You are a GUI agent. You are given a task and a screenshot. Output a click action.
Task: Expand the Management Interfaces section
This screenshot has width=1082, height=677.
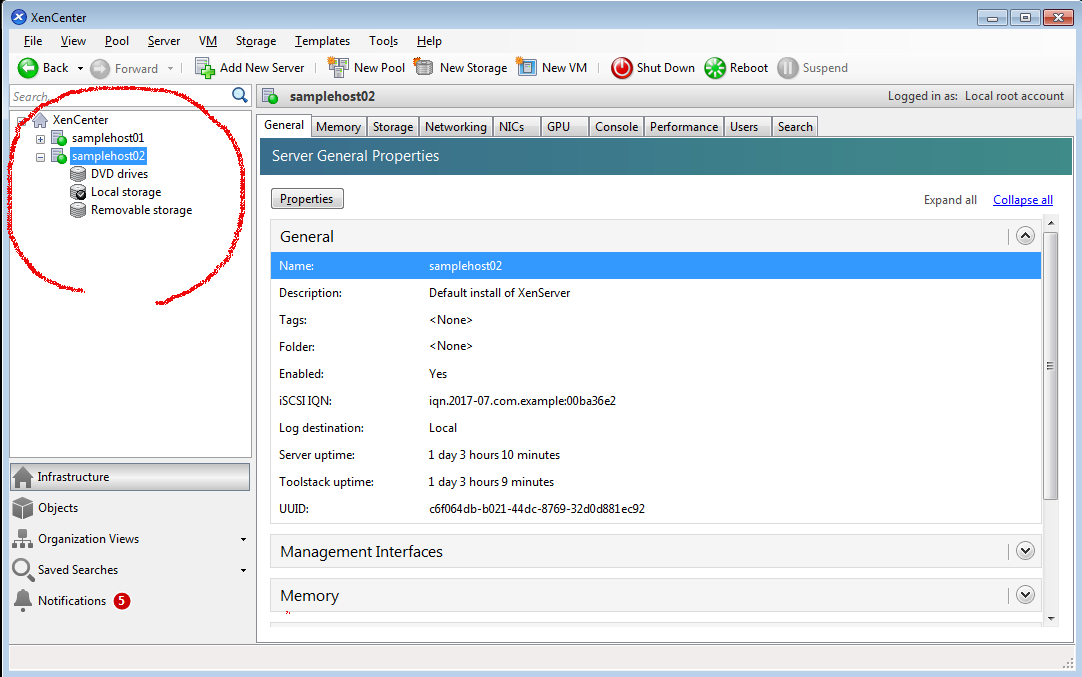(x=1024, y=551)
